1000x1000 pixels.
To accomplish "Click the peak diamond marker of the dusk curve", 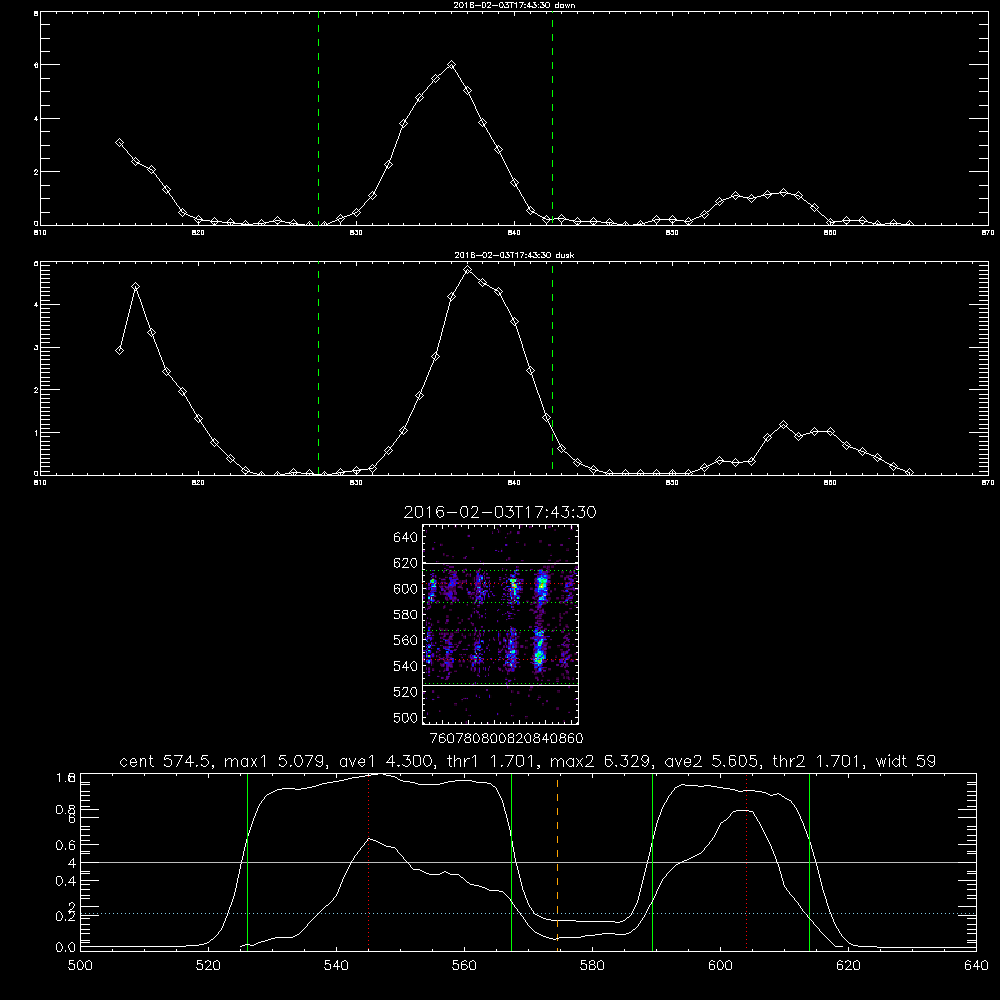I will click(x=467, y=270).
